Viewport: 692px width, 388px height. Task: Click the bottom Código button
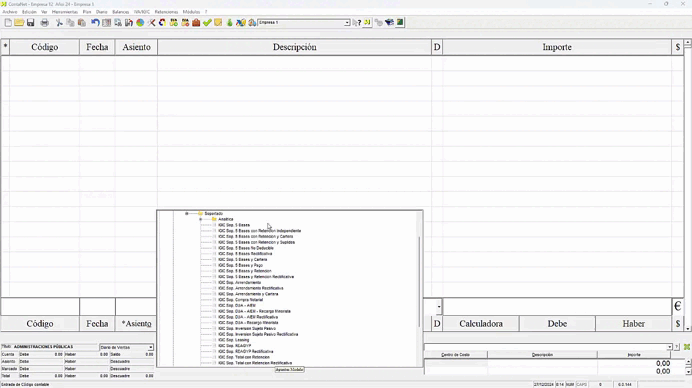click(40, 324)
